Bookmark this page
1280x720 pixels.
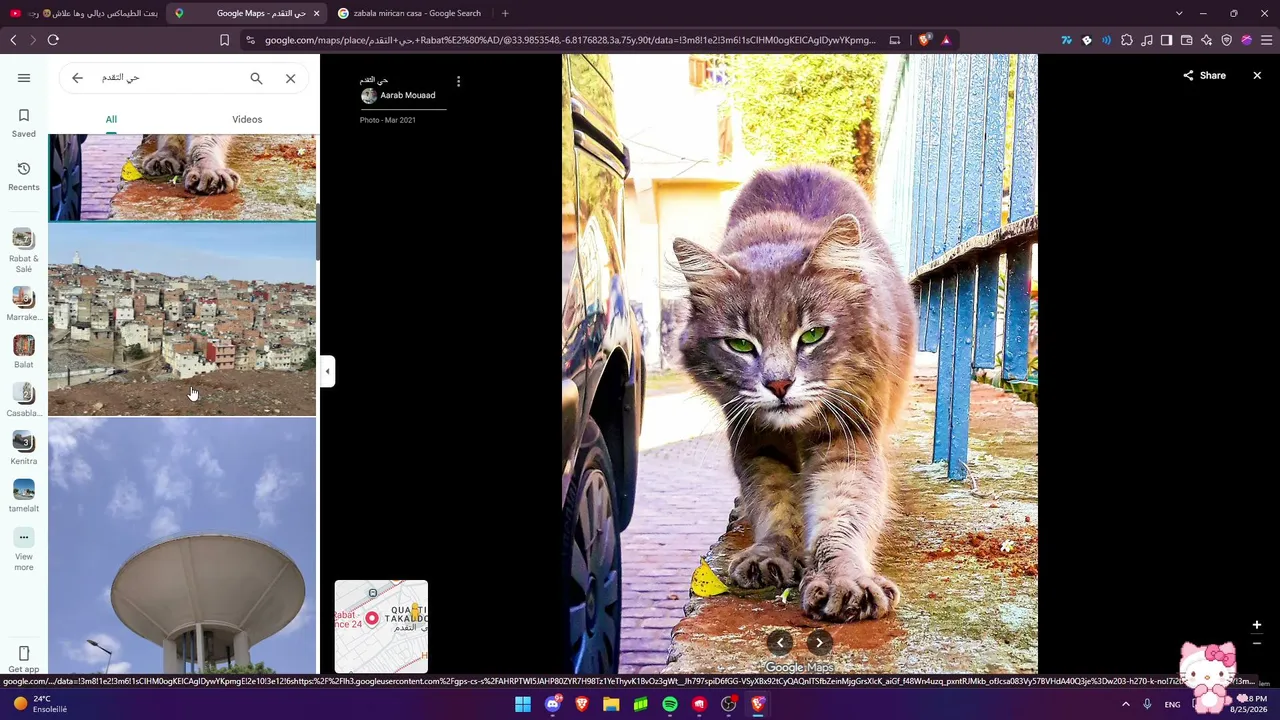point(224,40)
